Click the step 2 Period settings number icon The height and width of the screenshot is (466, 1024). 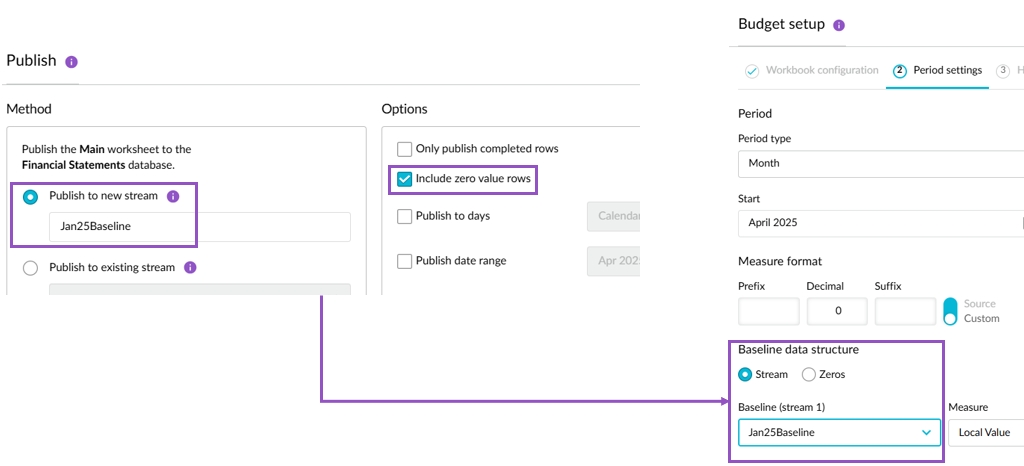899,71
